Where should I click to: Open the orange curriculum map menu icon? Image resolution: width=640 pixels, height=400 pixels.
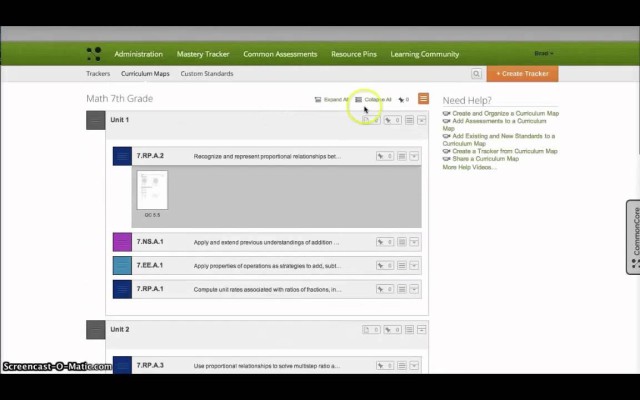click(x=423, y=99)
